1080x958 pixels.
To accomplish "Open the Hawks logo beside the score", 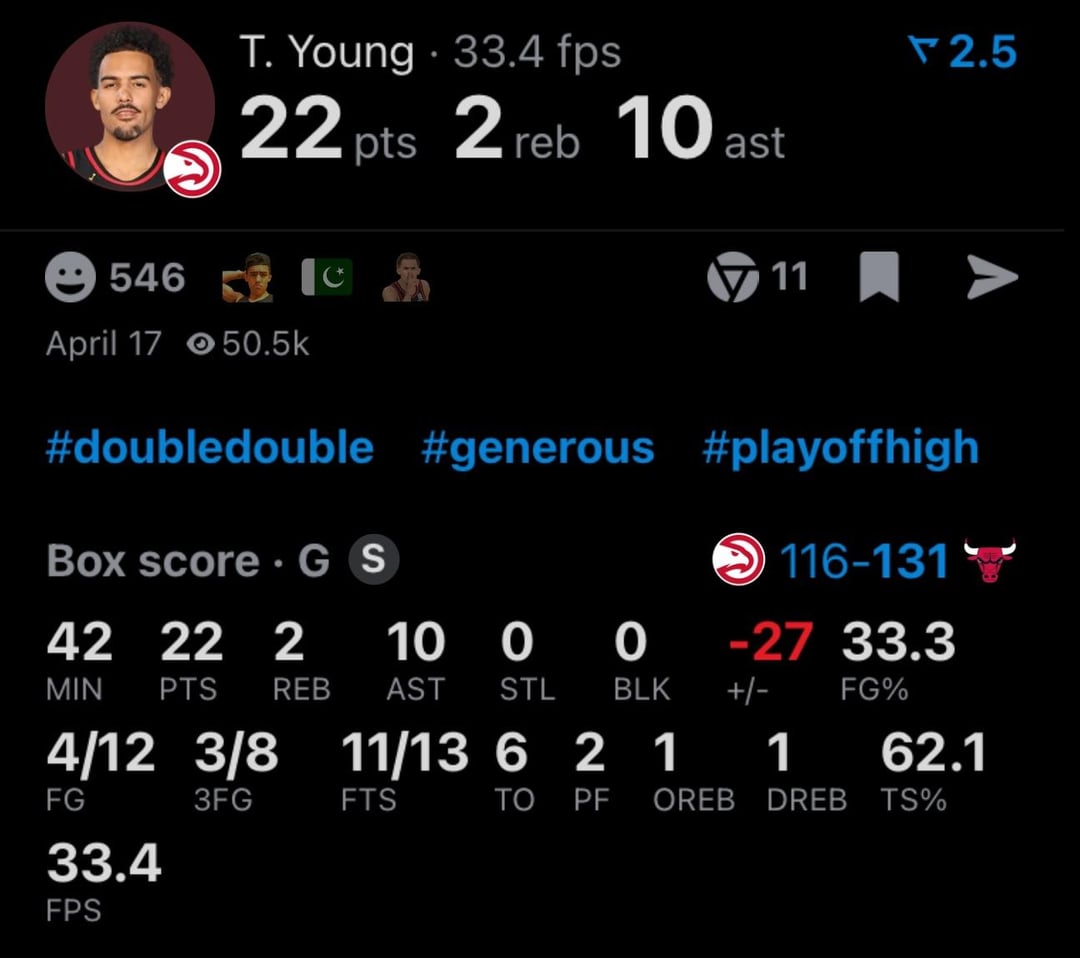I will pyautogui.click(x=738, y=560).
